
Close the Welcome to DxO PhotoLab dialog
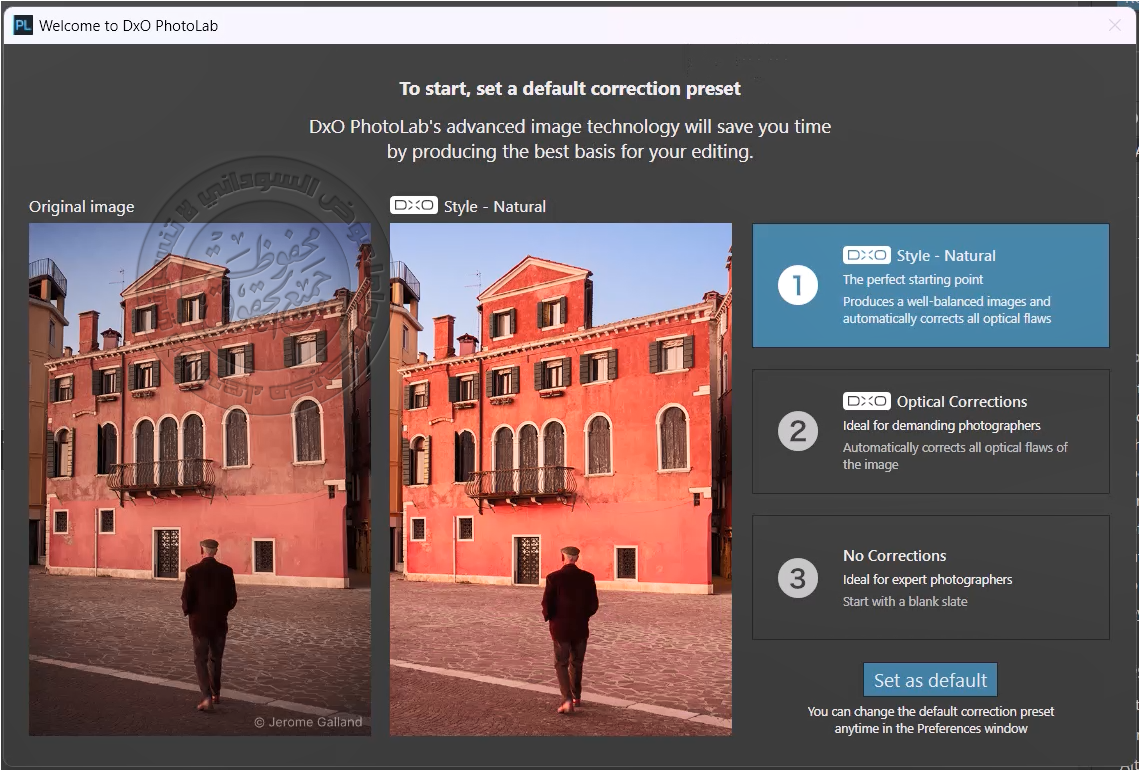[1115, 25]
